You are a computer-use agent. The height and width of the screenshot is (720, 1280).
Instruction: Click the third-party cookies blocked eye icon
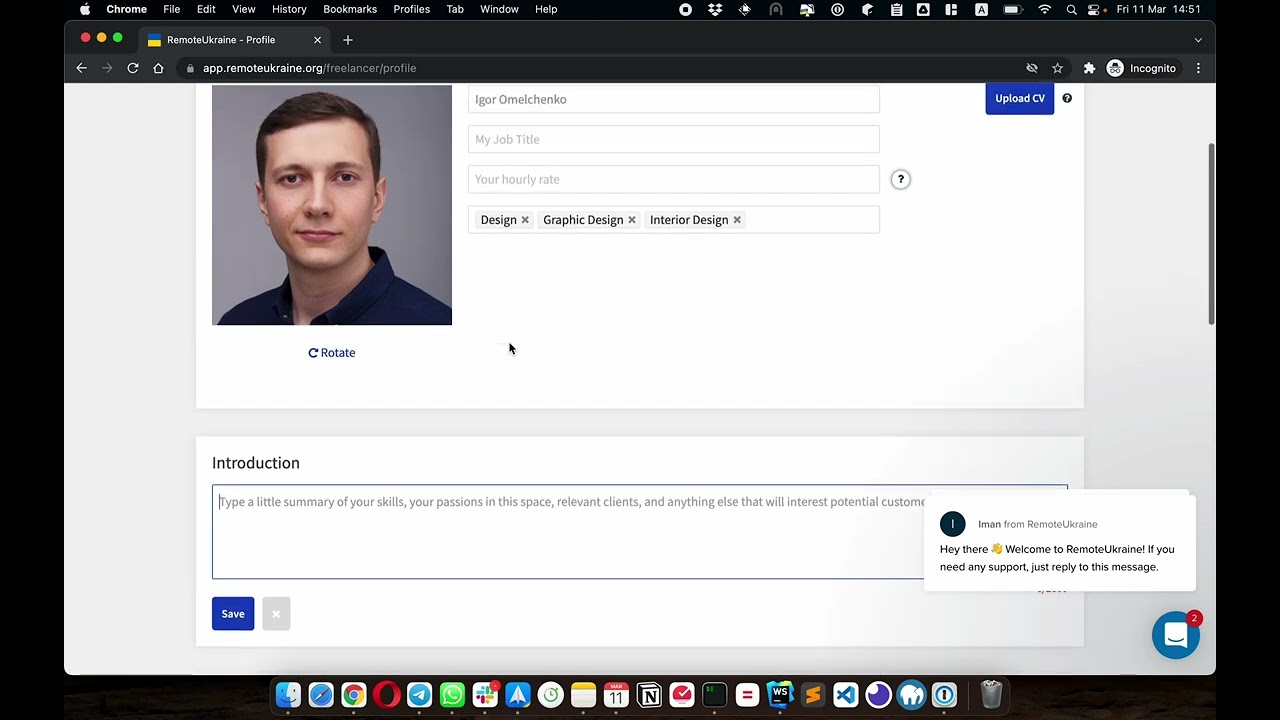point(1032,68)
